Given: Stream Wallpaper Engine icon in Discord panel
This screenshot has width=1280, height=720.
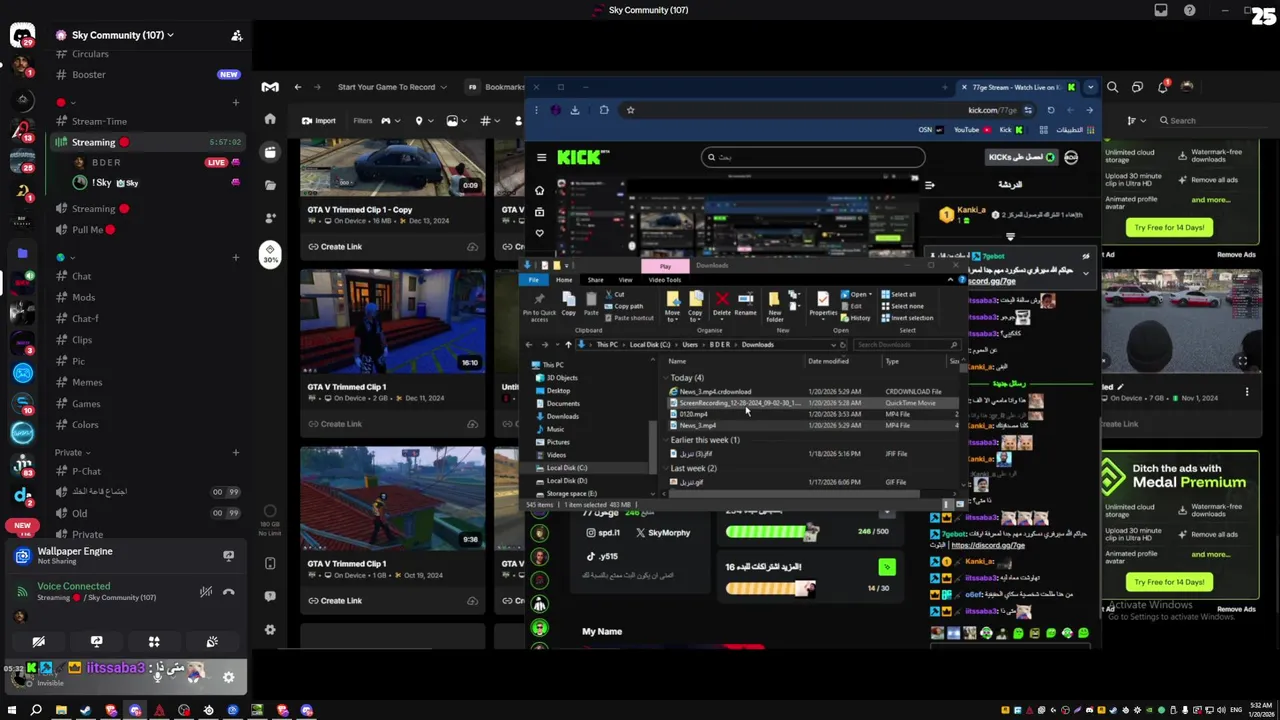Looking at the screenshot, I should (x=228, y=556).
